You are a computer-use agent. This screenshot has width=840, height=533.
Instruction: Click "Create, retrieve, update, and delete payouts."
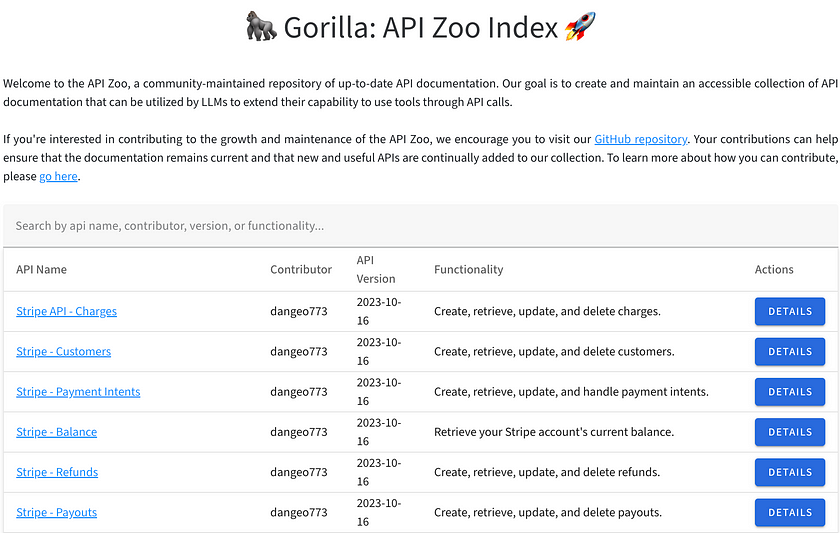pyautogui.click(x=548, y=512)
